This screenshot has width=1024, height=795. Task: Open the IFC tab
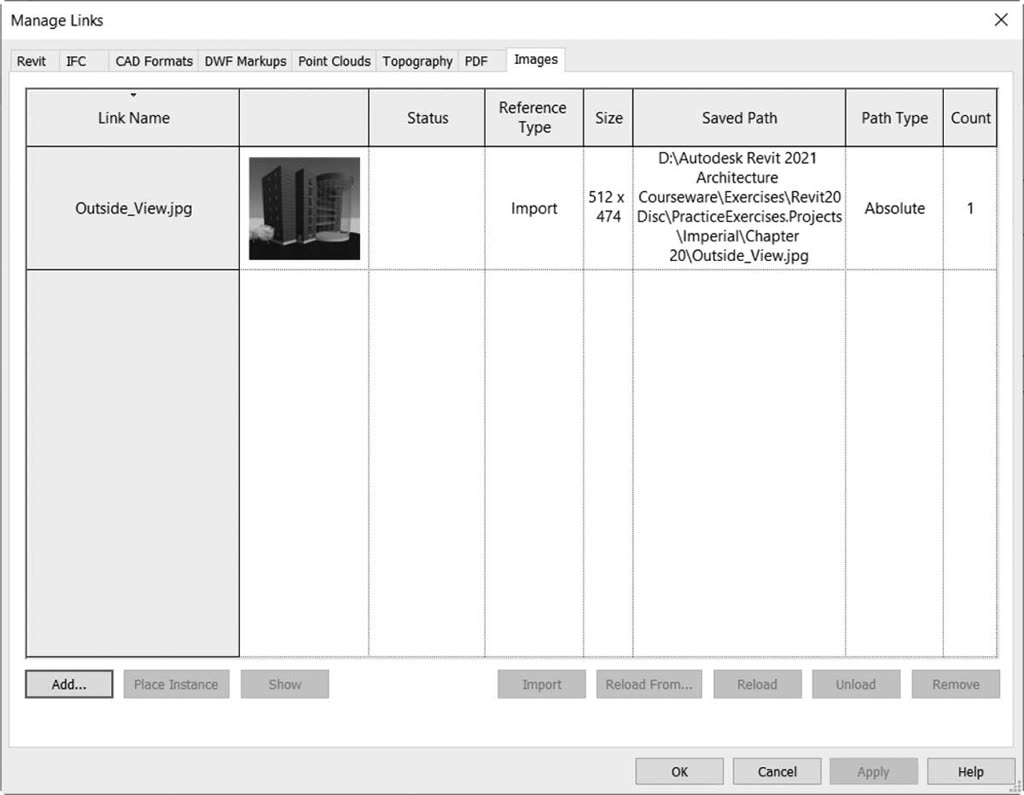76,61
